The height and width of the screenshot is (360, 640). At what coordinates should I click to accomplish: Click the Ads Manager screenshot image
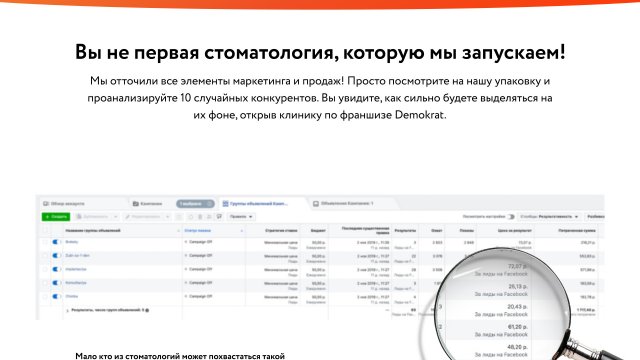point(320,257)
